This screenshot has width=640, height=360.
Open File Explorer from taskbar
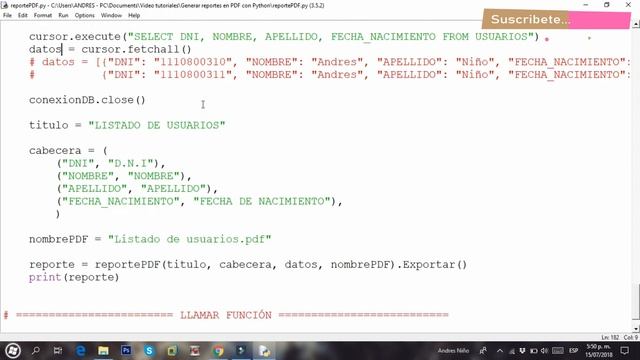[103, 350]
